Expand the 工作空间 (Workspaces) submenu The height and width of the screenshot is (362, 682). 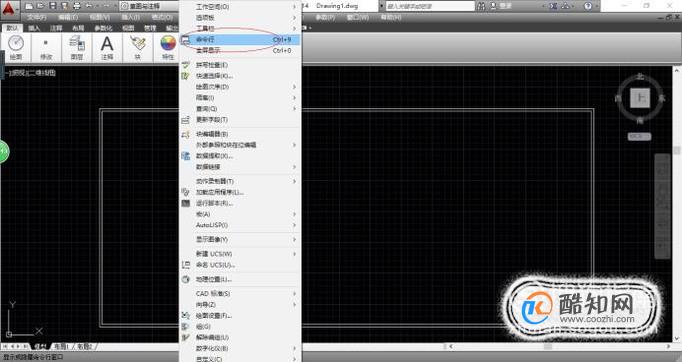(x=240, y=7)
